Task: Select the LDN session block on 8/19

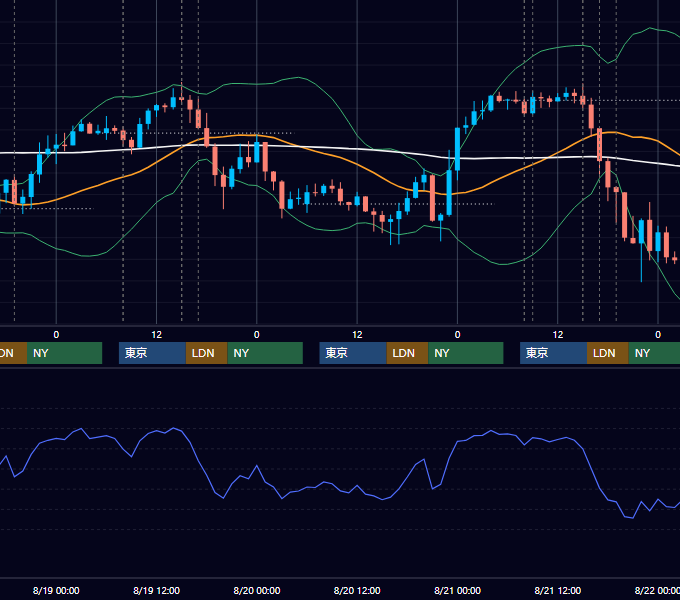Action: click(206, 353)
